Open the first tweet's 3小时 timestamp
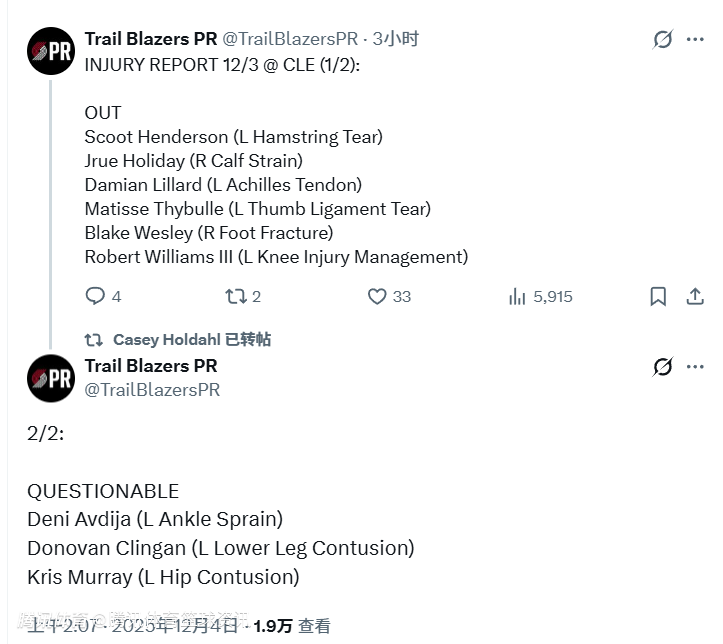This screenshot has height=644, width=723. click(x=396, y=39)
